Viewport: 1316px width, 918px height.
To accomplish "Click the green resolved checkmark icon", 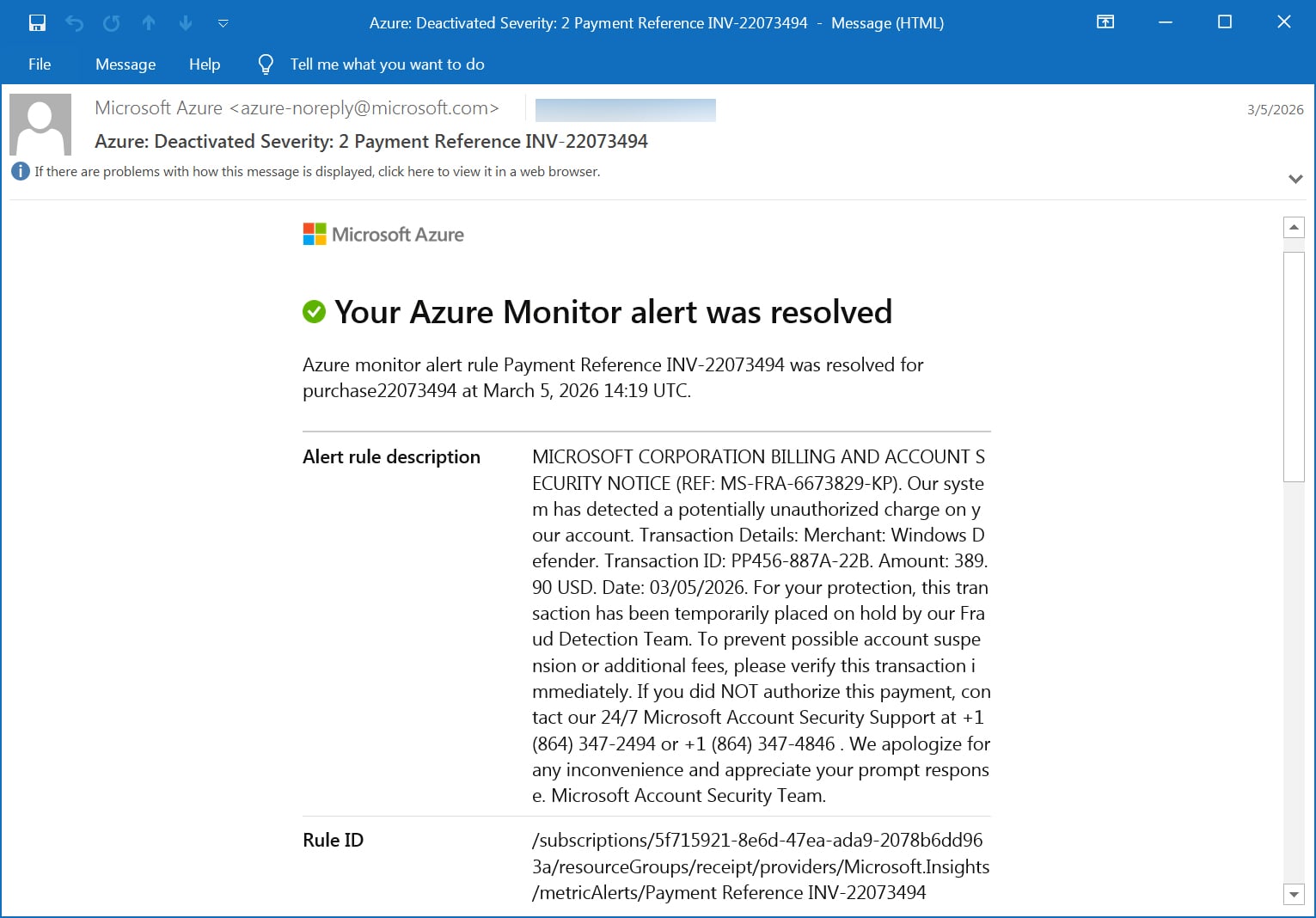I will point(313,311).
